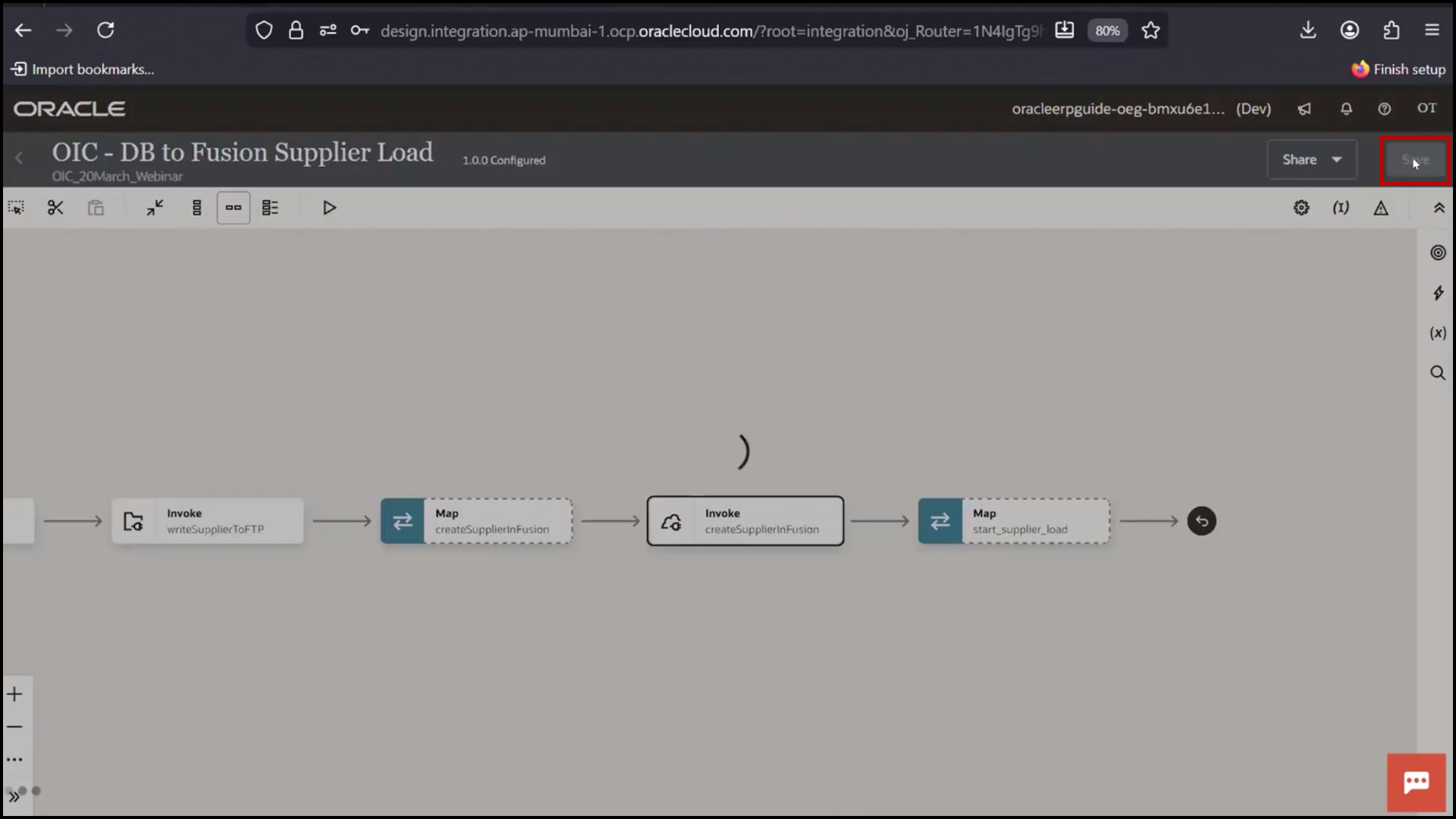Click cloud icon on Invoke createSupplierInFusion
This screenshot has height=819, width=1456.
coord(671,522)
